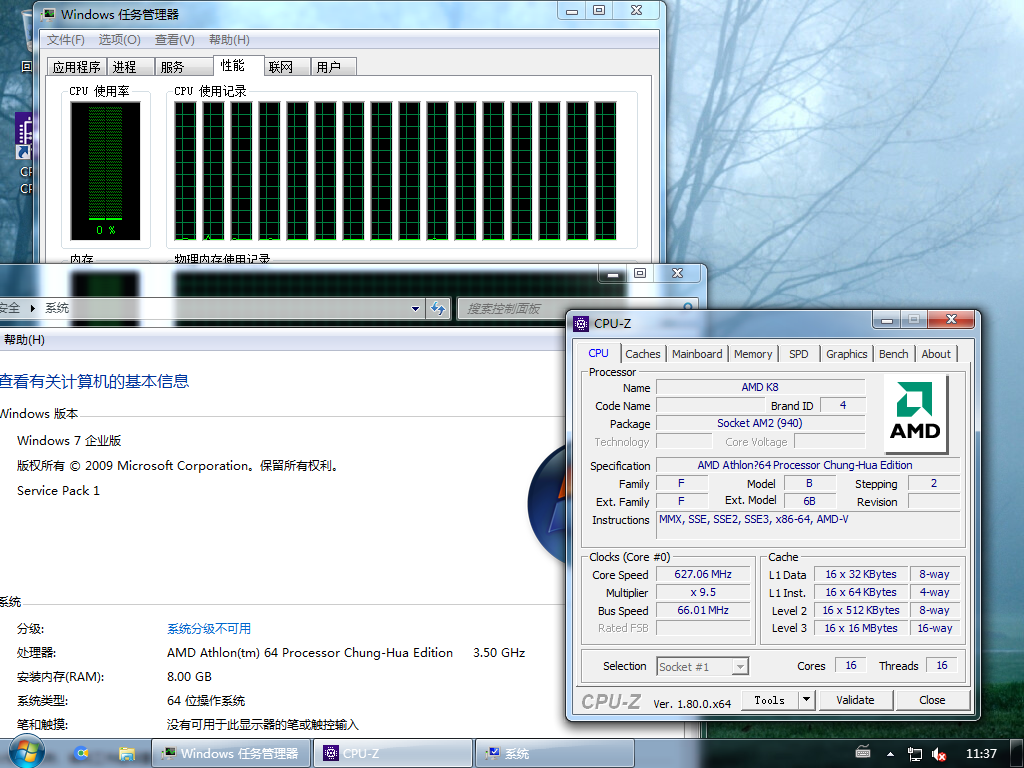The image size is (1024, 768).
Task: Click the Core Speed value 627.06 MHz
Action: click(x=703, y=574)
